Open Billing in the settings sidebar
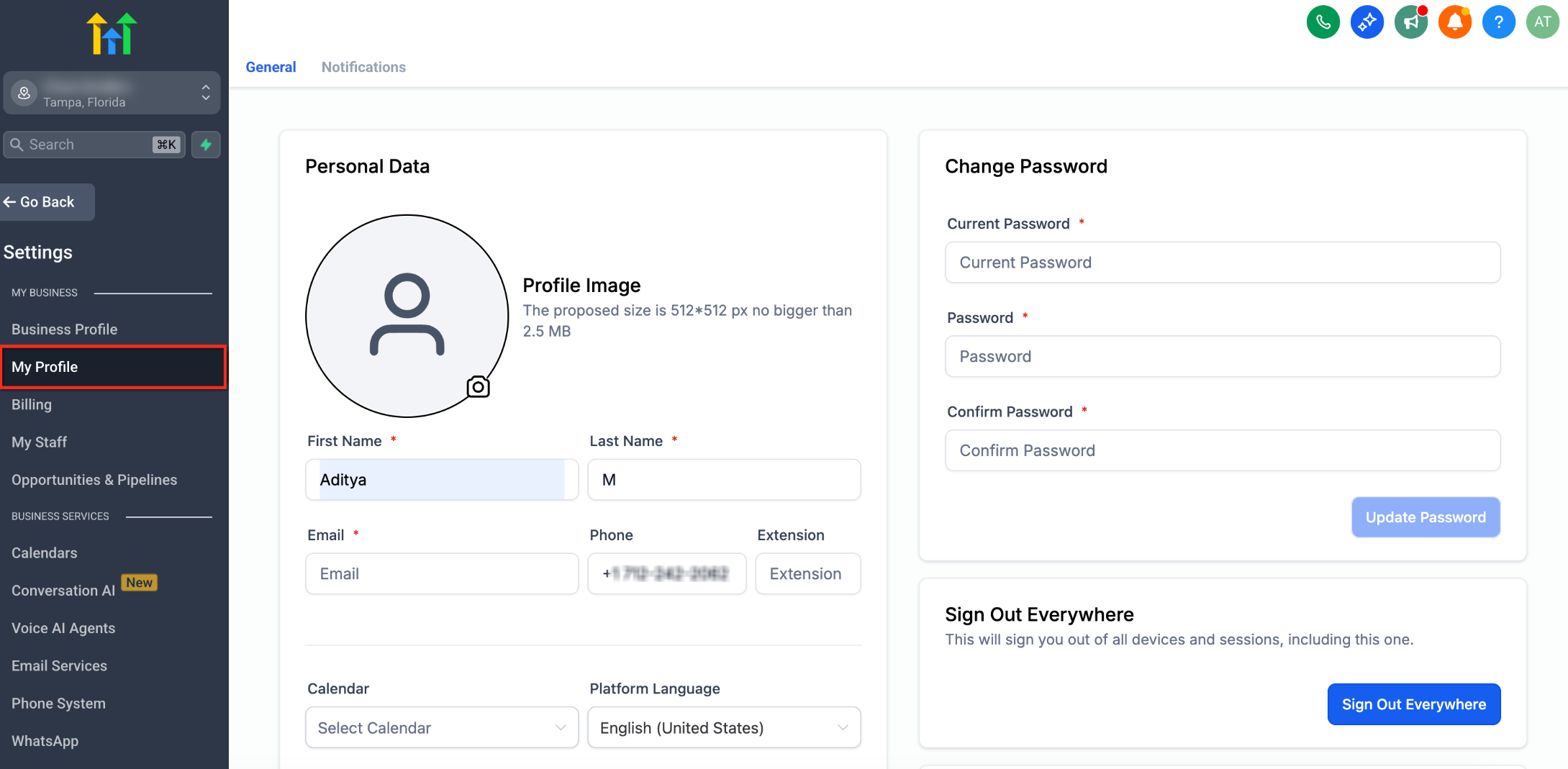Image resolution: width=1568 pixels, height=769 pixels. click(x=32, y=404)
